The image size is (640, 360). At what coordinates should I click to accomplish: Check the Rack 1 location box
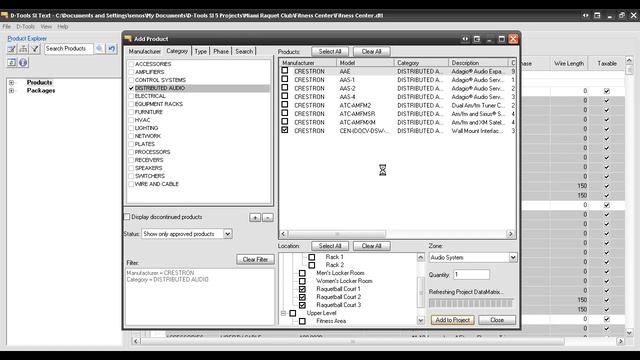point(312,257)
